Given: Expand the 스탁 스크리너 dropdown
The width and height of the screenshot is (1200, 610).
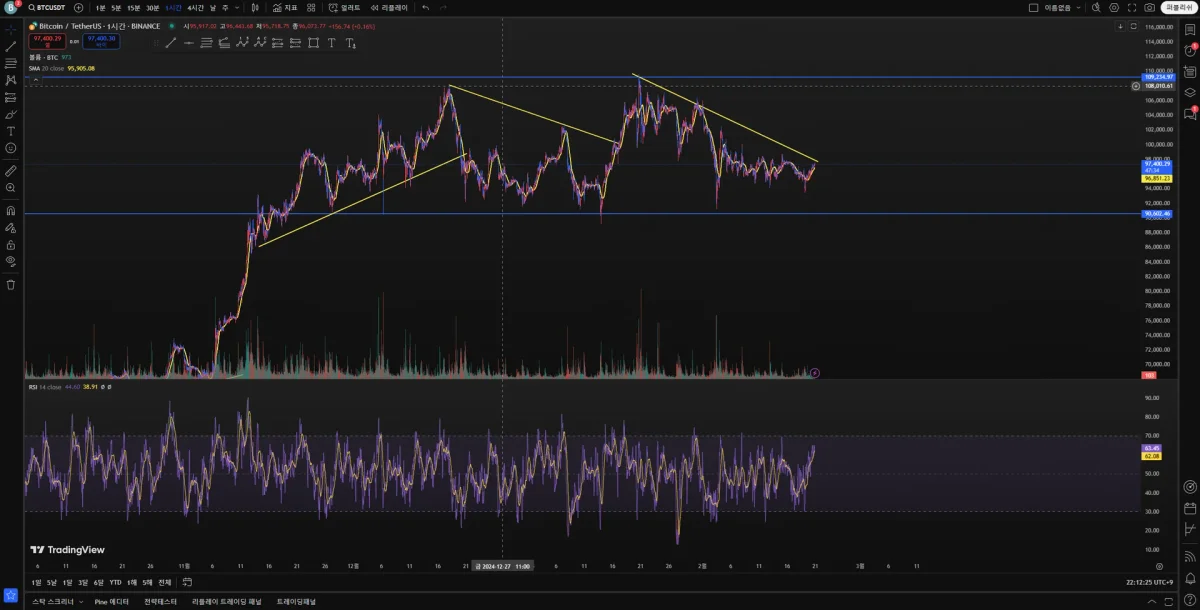Looking at the screenshot, I should (81, 602).
